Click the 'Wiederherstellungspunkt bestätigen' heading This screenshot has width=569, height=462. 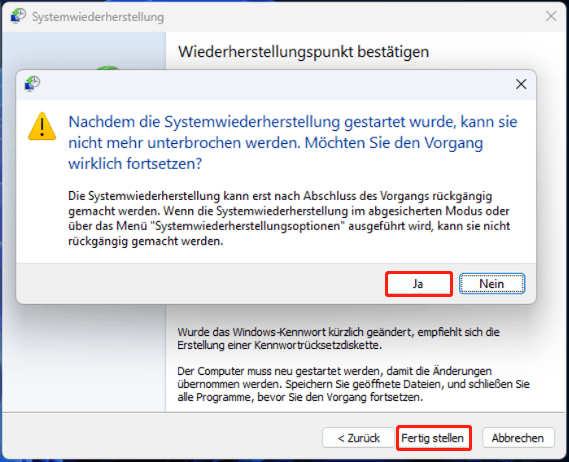(303, 52)
